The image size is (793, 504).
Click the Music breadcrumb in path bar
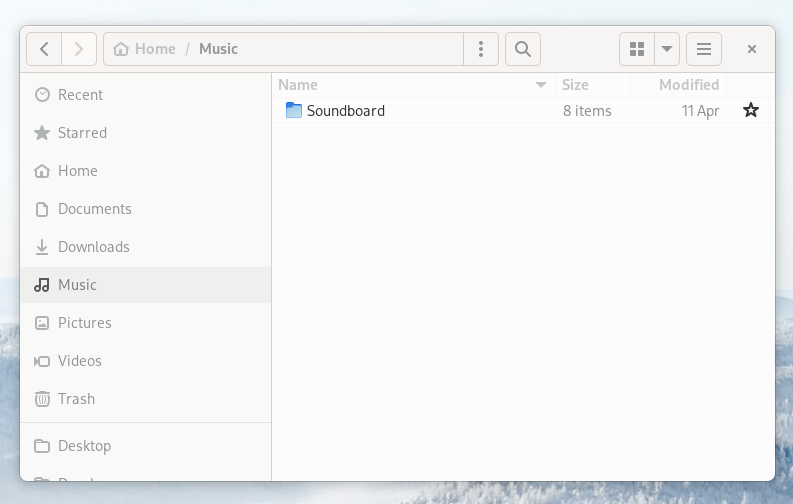tap(218, 49)
